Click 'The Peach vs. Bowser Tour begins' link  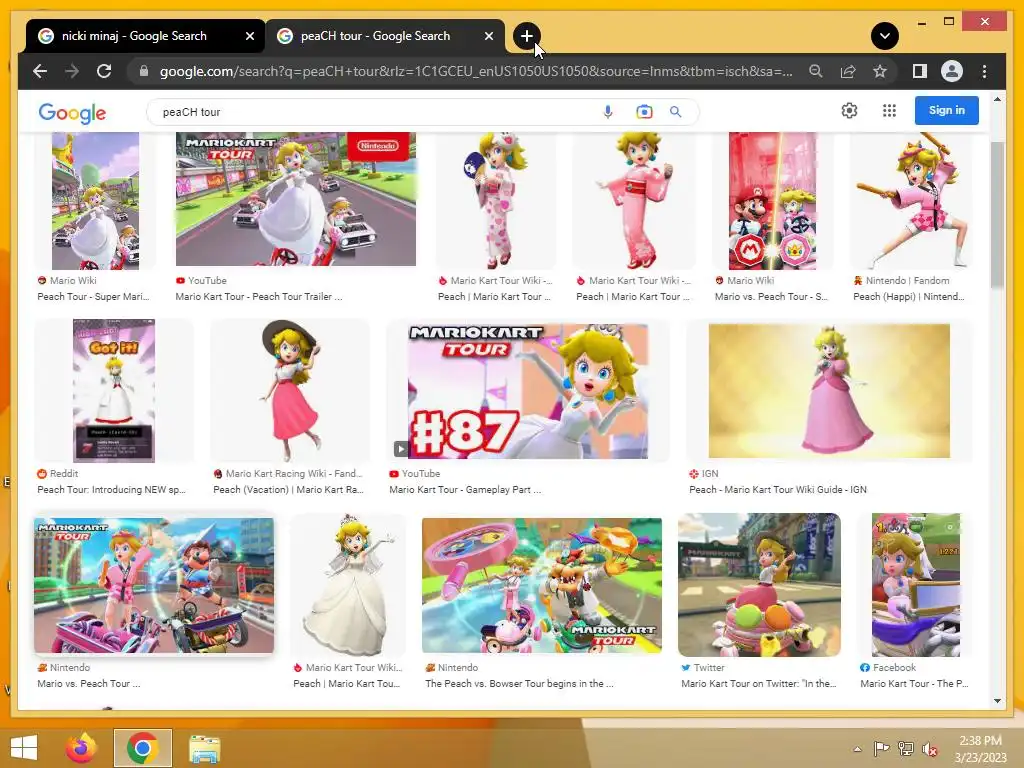[x=519, y=684]
